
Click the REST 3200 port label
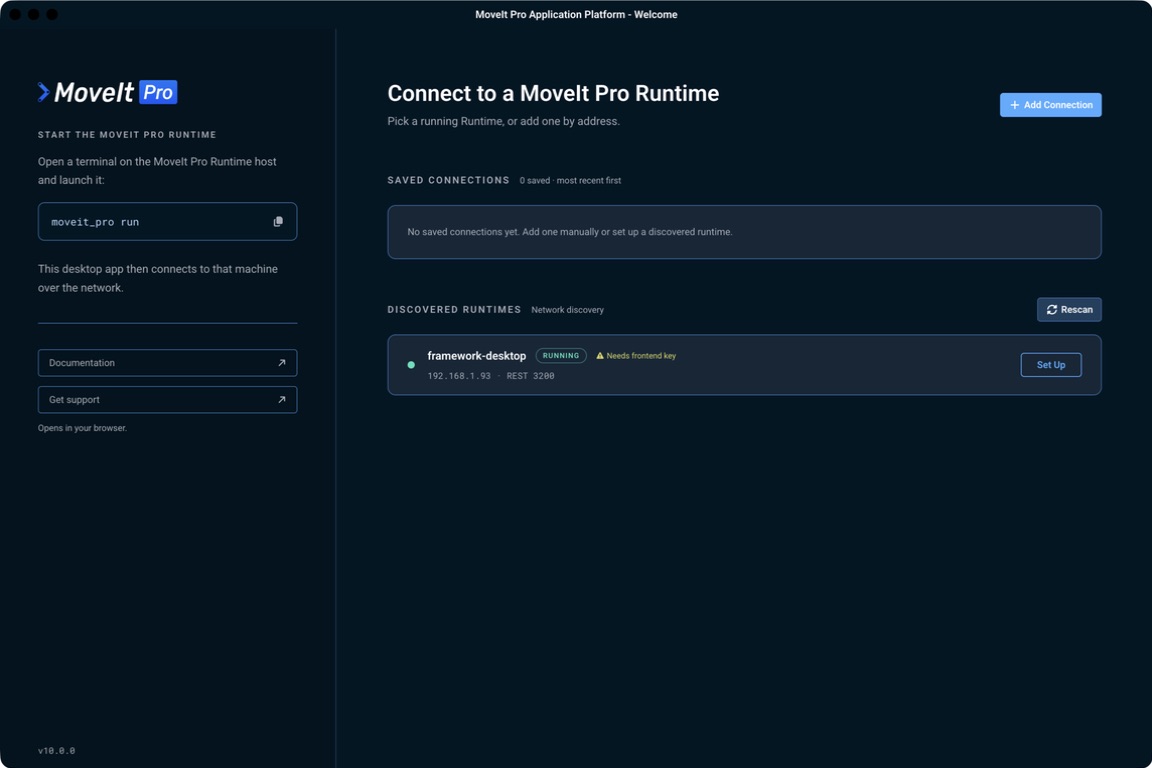coord(530,376)
